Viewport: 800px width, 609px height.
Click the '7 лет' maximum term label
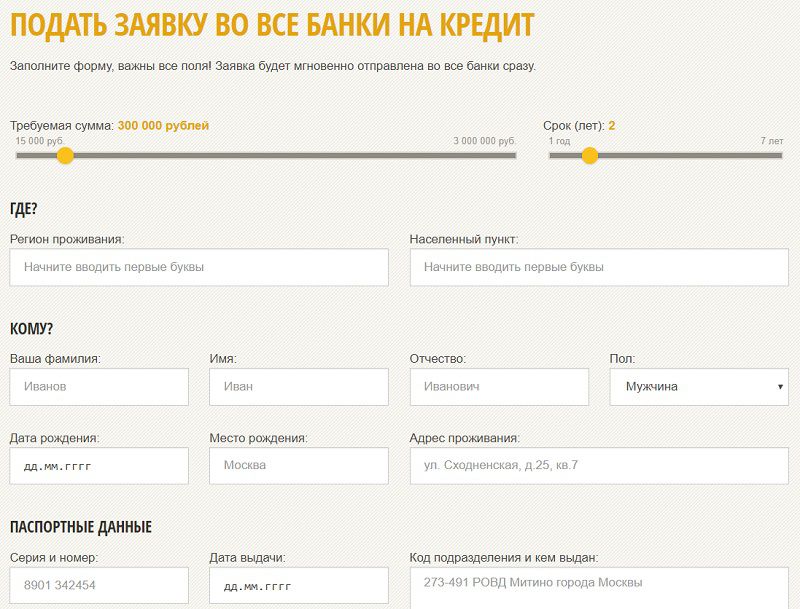771,141
